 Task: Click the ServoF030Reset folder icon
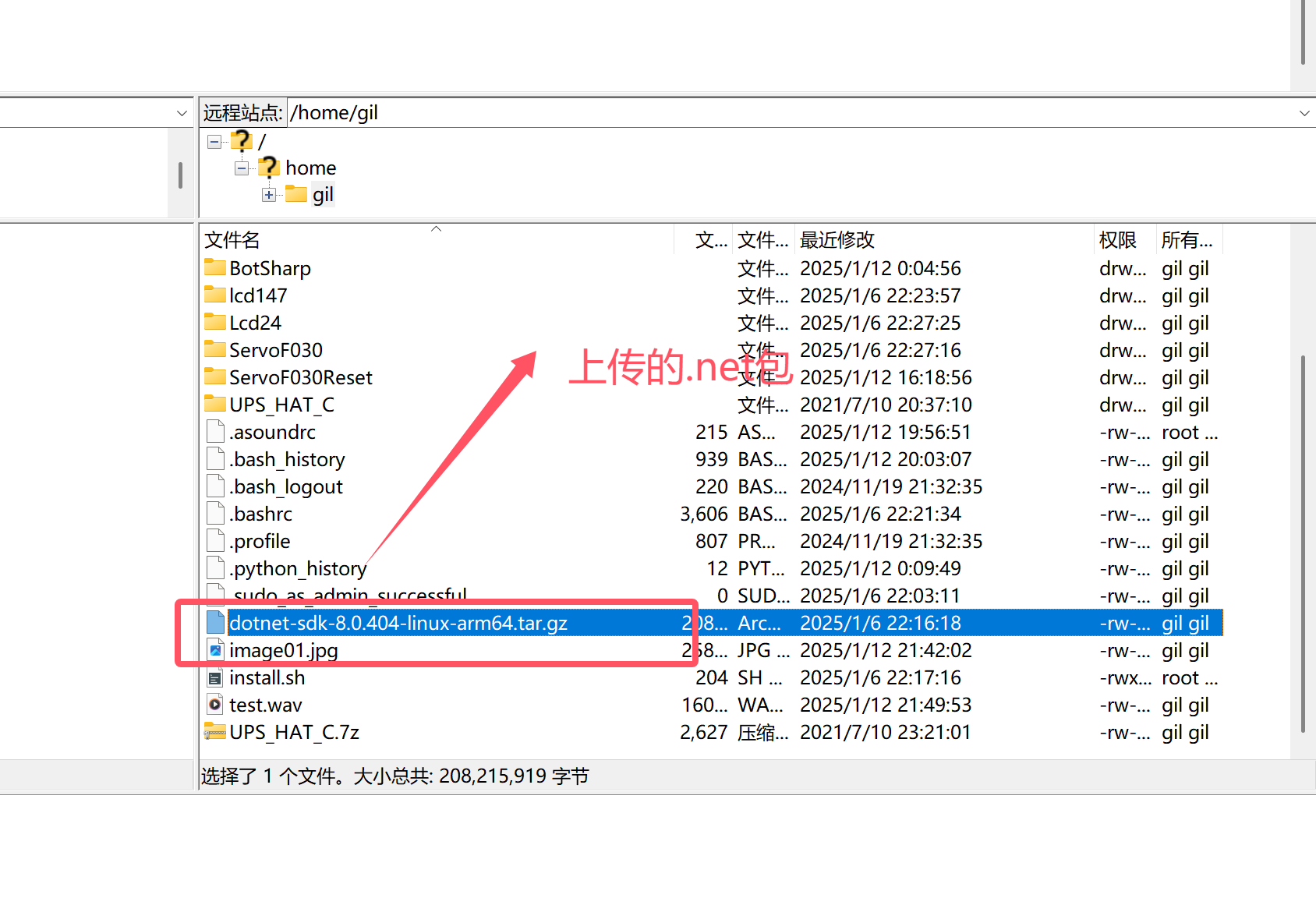214,377
